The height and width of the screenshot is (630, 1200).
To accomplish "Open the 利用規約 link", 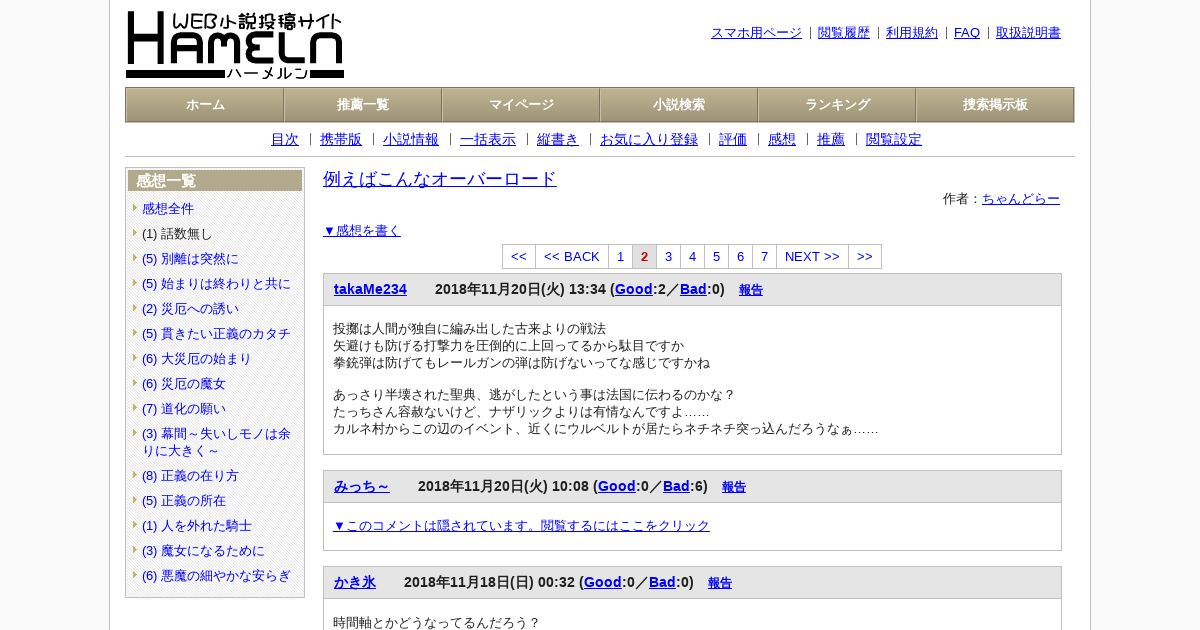I will [x=912, y=33].
